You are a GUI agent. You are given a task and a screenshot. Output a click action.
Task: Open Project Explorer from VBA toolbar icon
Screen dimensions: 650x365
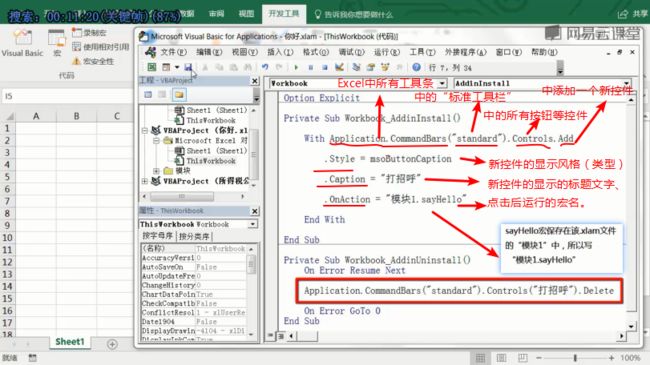(x=356, y=67)
